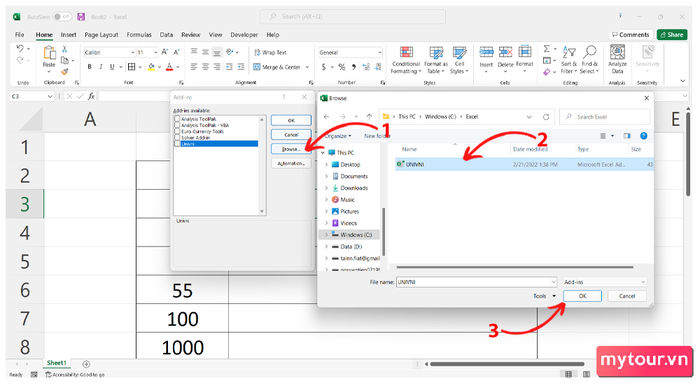Image resolution: width=700 pixels, height=386 pixels.
Task: Click the help icon in Browse dialog
Action: point(643,136)
